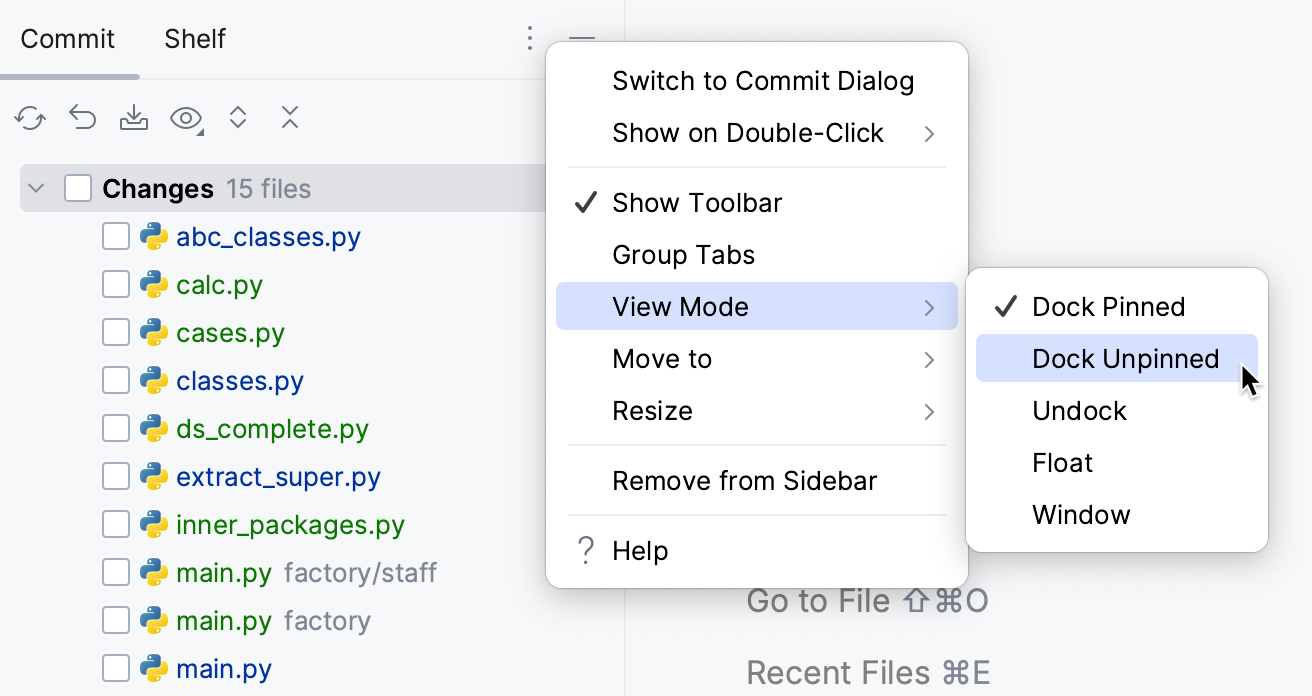
Task: Expand all nodes using the toolbar icon
Action: pos(238,117)
